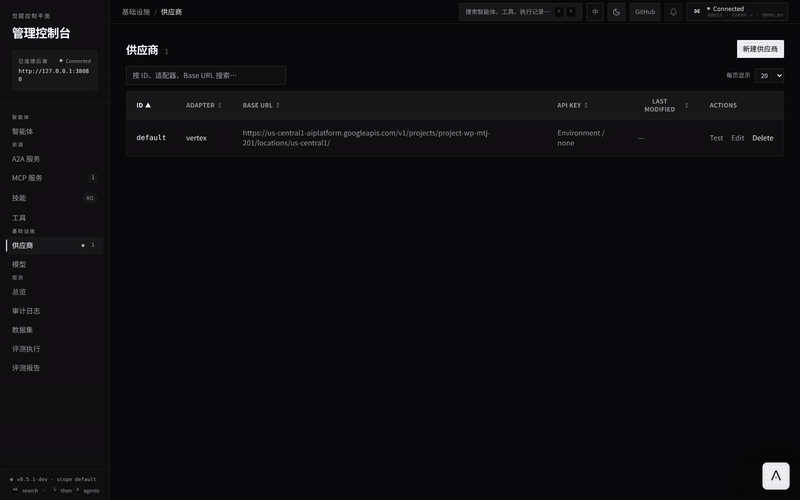800x500 pixels.
Task: Sort the LAST MODIFIED column
Action: click(686, 105)
